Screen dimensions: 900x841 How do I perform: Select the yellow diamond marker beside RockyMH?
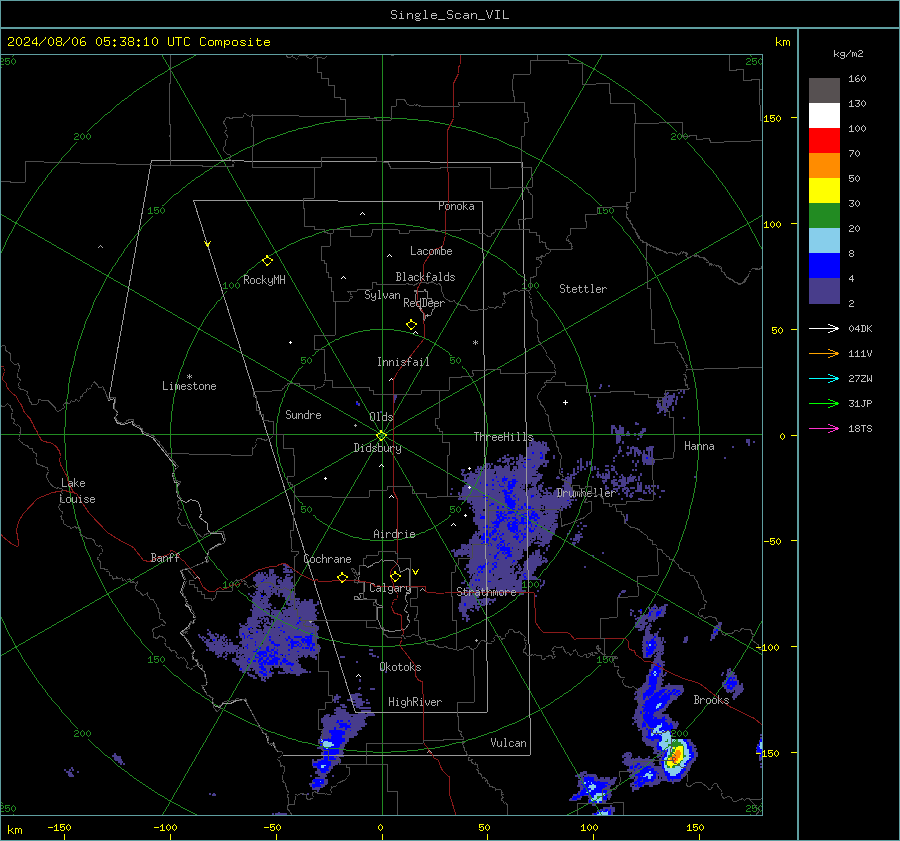click(x=267, y=261)
